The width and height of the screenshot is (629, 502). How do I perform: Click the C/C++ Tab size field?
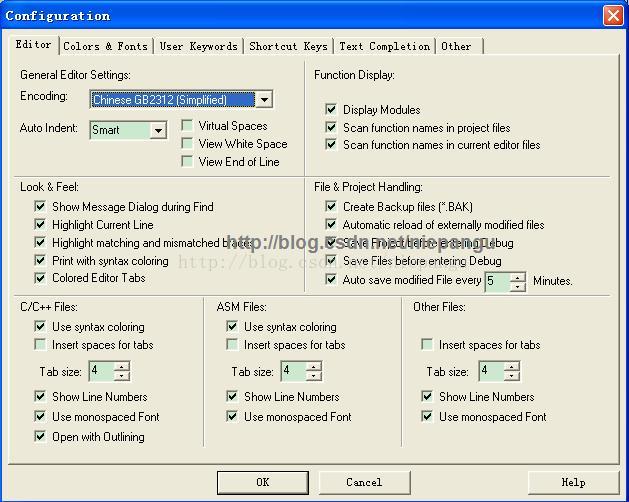[x=102, y=371]
